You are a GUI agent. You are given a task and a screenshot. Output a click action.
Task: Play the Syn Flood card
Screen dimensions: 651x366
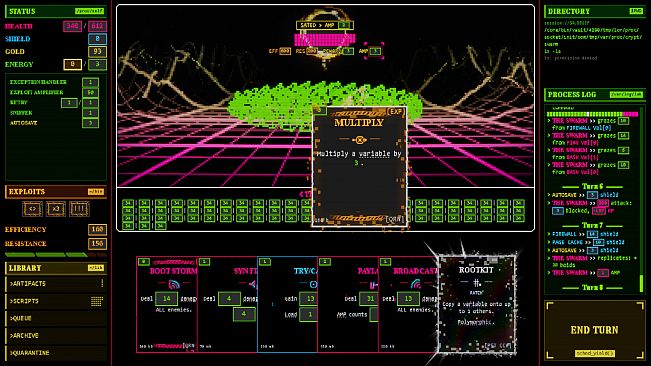point(228,305)
